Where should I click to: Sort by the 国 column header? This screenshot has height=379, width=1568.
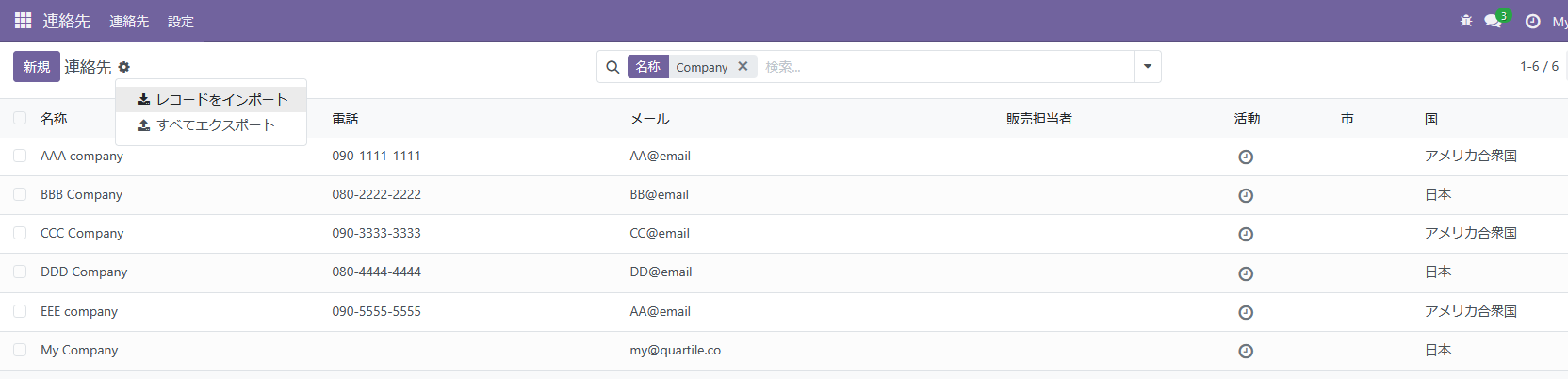1430,119
